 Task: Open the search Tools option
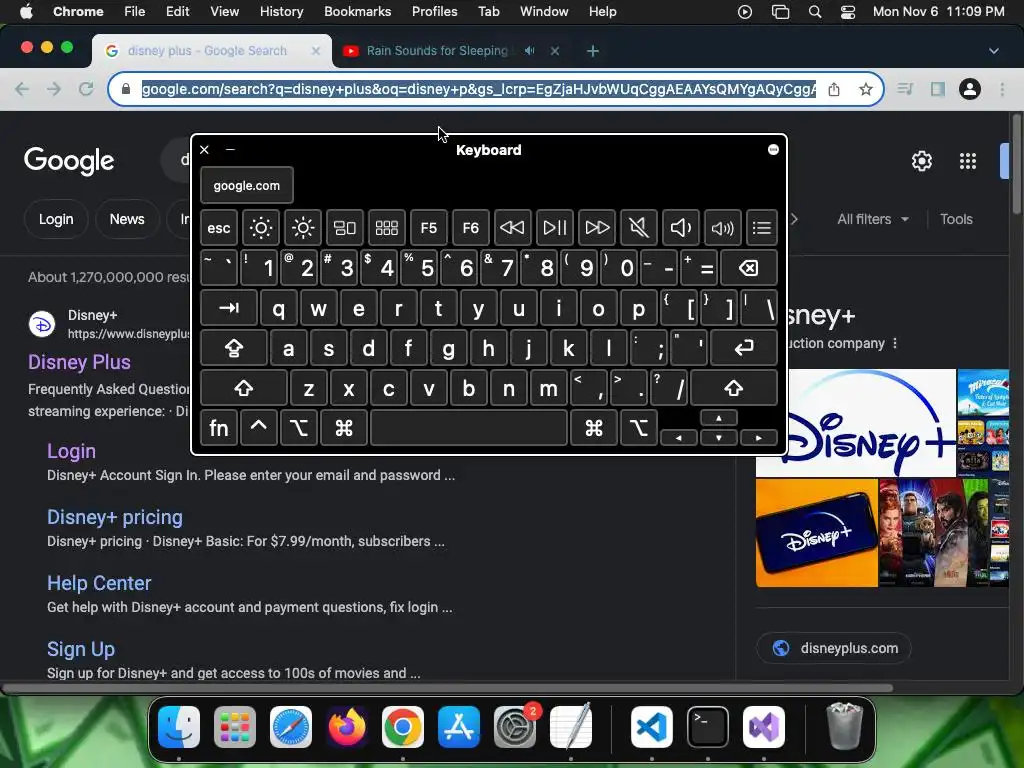click(956, 219)
